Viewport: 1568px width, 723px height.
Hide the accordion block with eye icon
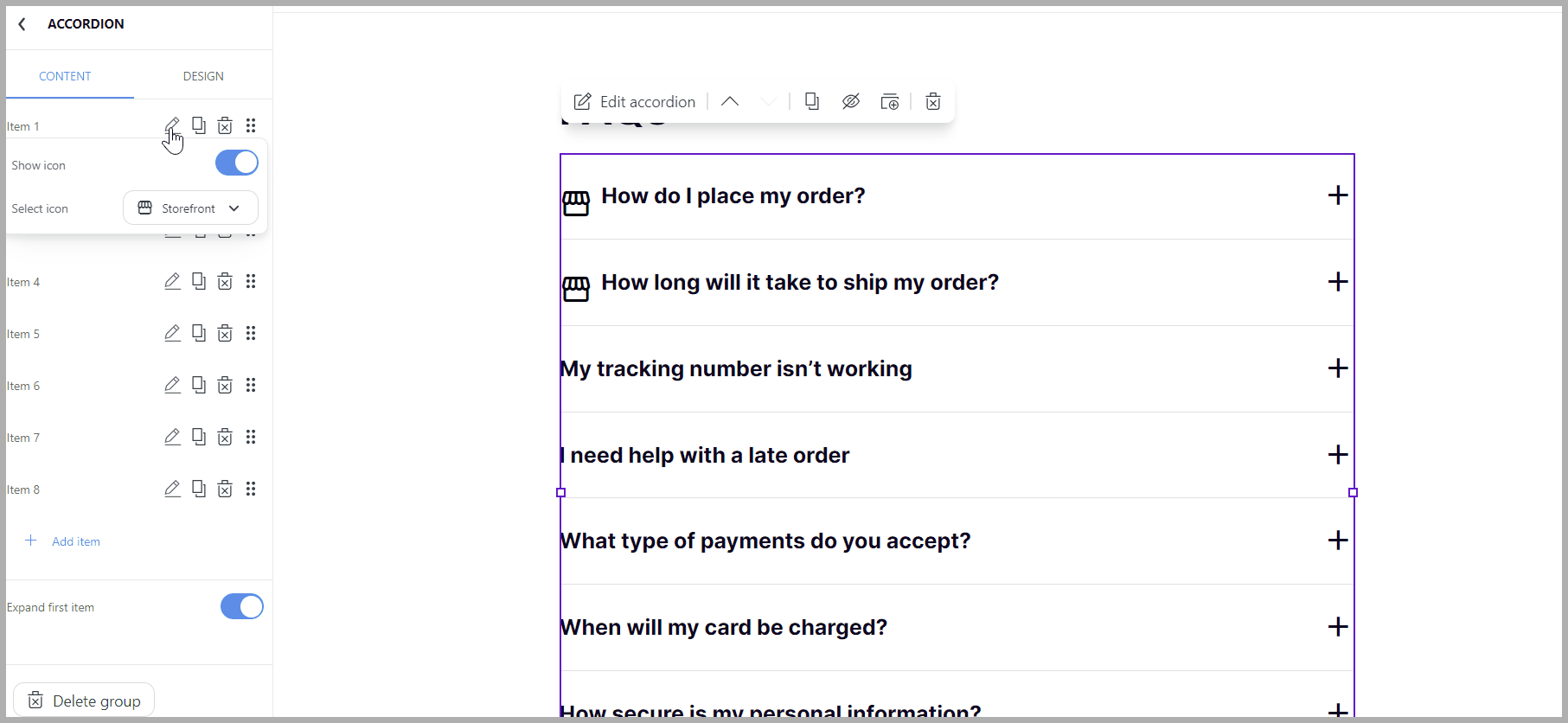pos(851,102)
